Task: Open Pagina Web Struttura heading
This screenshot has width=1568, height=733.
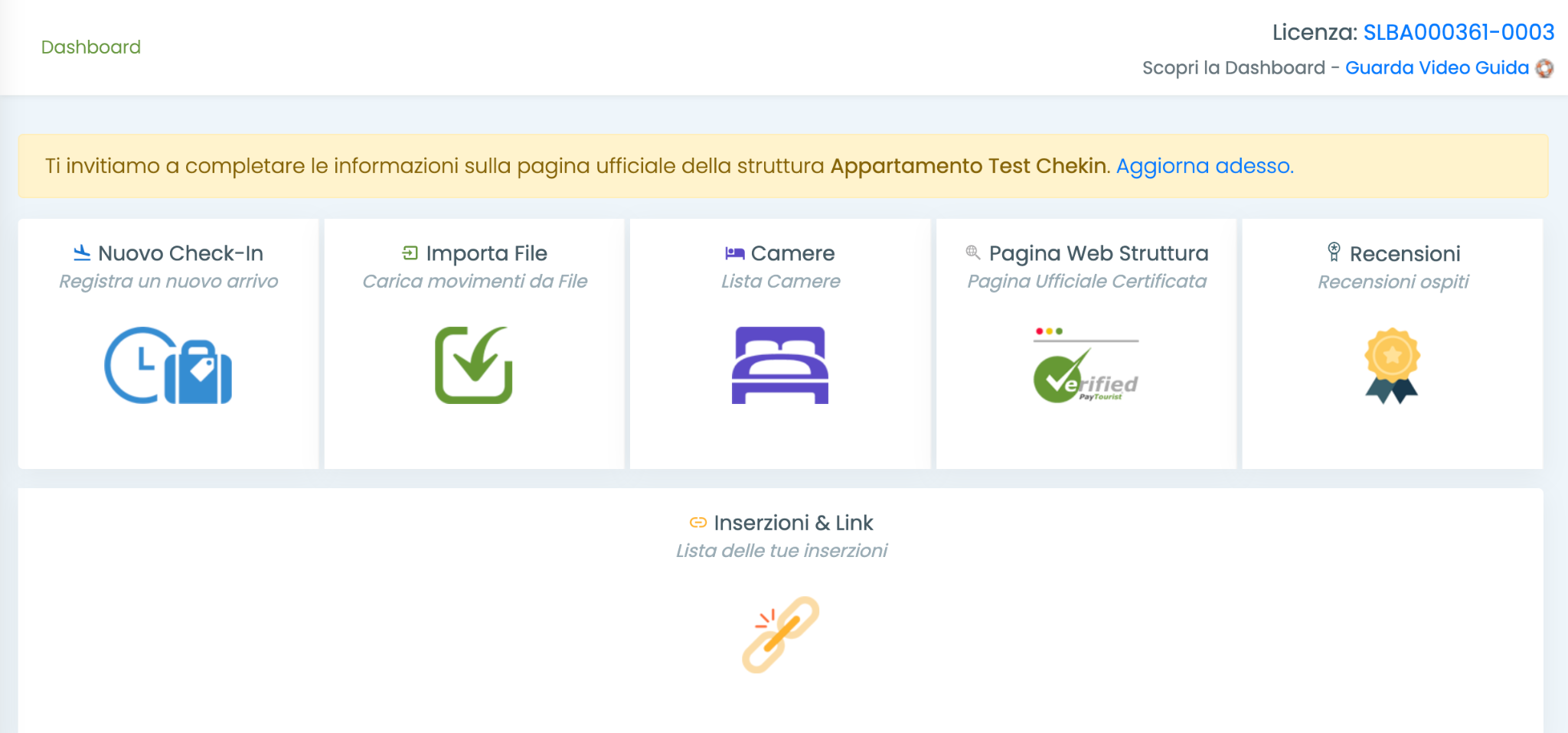Action: point(1098,253)
